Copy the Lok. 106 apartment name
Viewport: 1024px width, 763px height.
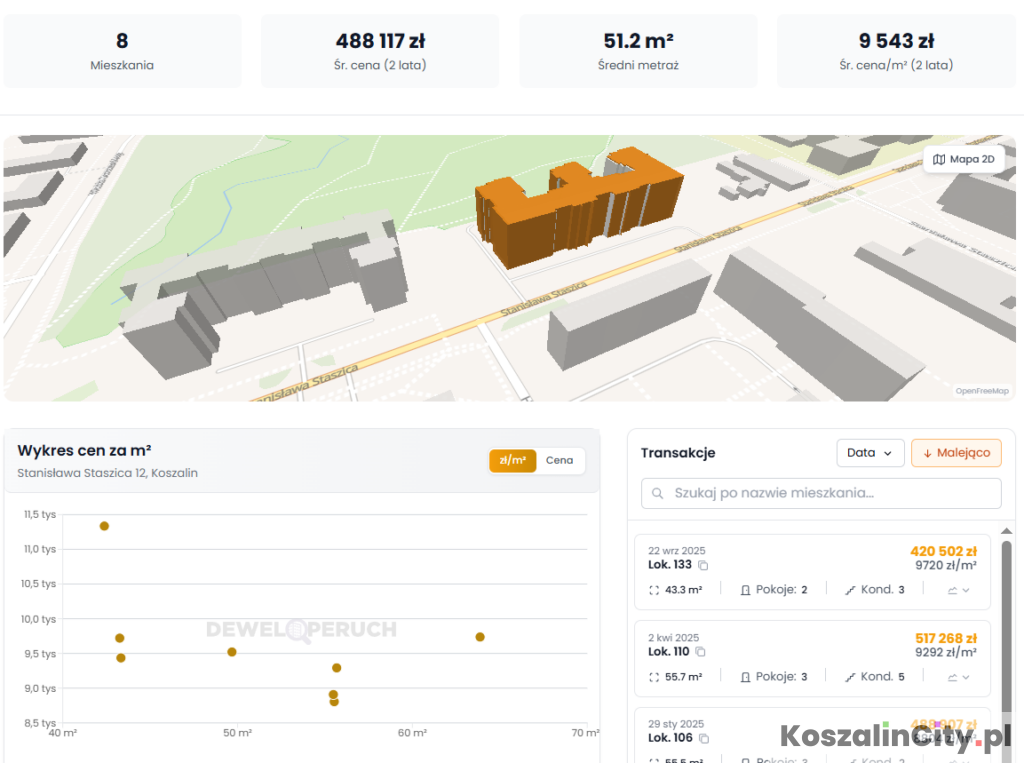click(x=703, y=739)
